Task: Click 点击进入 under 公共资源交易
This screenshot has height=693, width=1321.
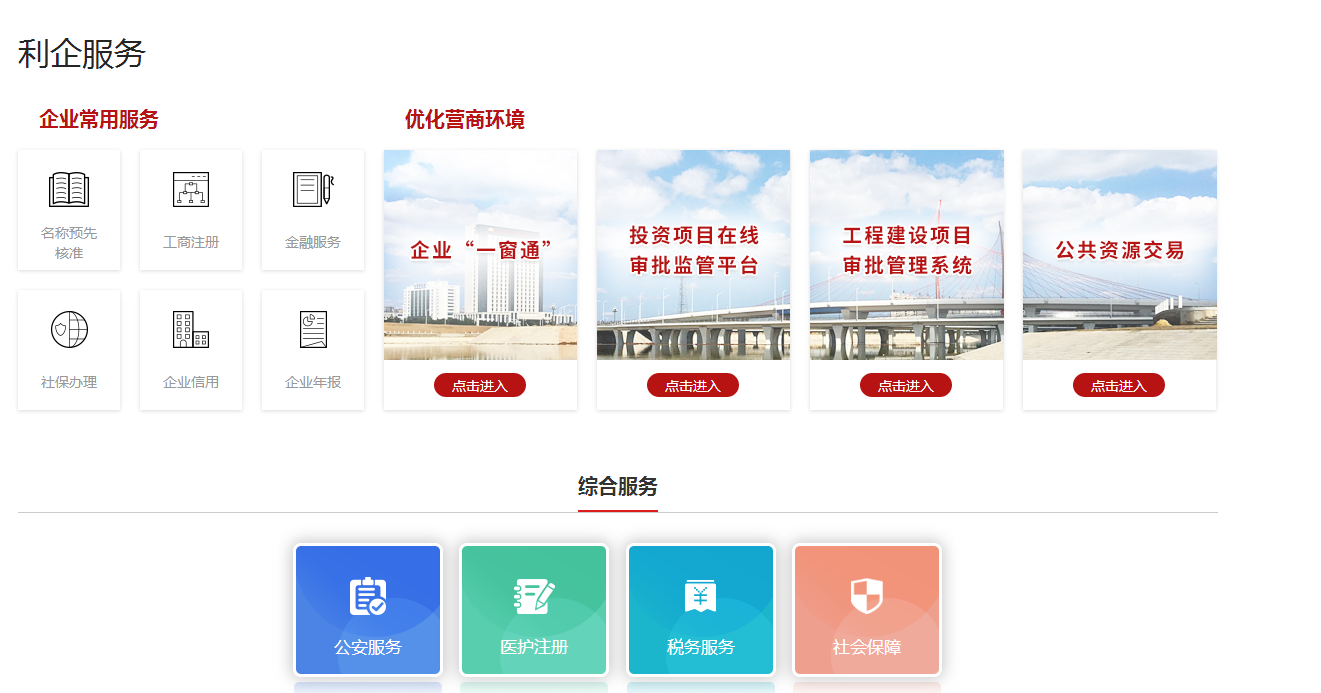Action: [x=1119, y=385]
